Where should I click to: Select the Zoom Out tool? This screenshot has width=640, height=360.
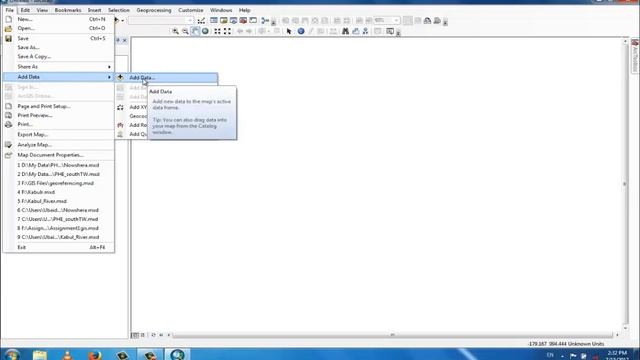click(185, 31)
